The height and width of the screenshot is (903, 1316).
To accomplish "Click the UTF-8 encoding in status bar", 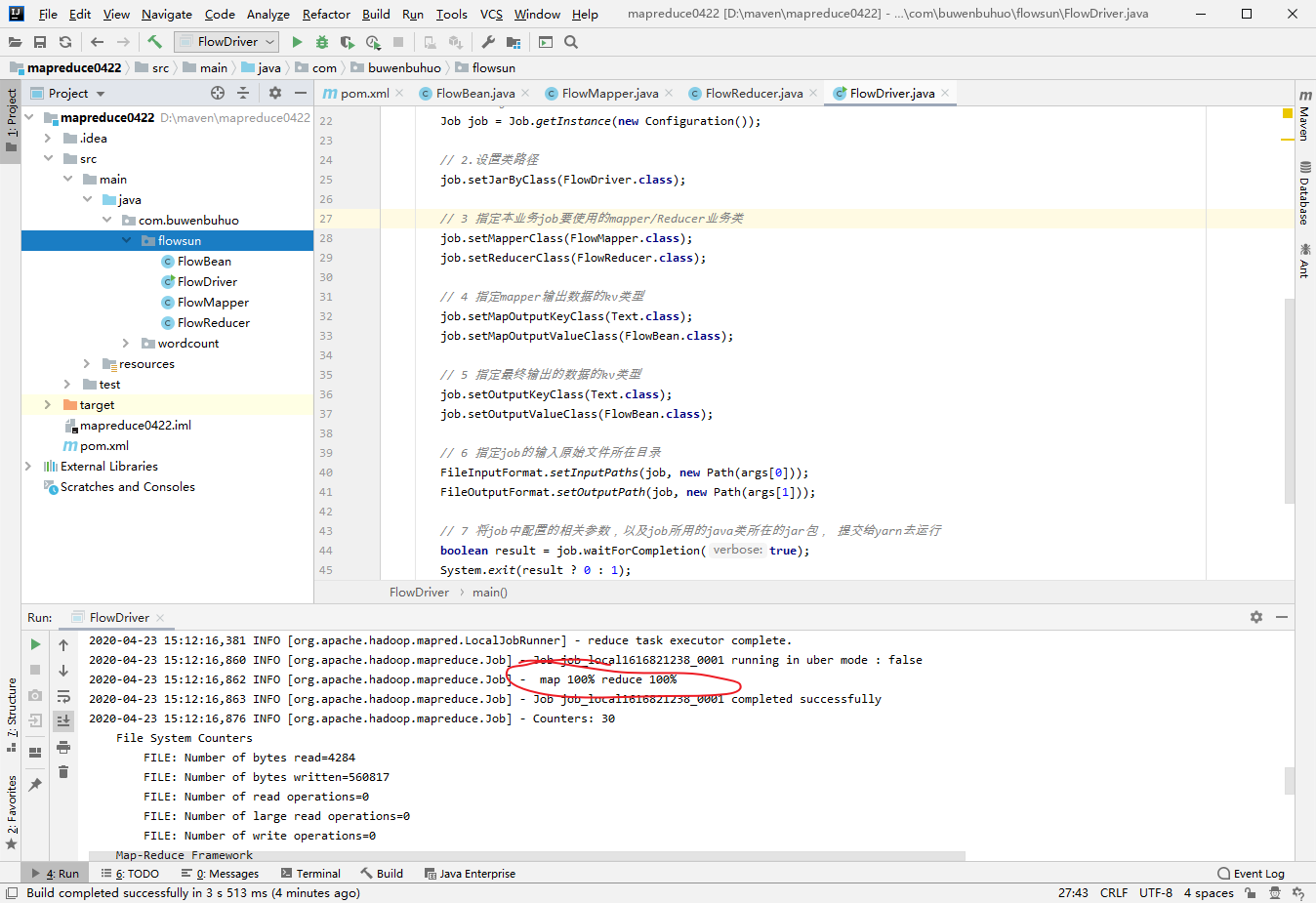I will [1156, 893].
